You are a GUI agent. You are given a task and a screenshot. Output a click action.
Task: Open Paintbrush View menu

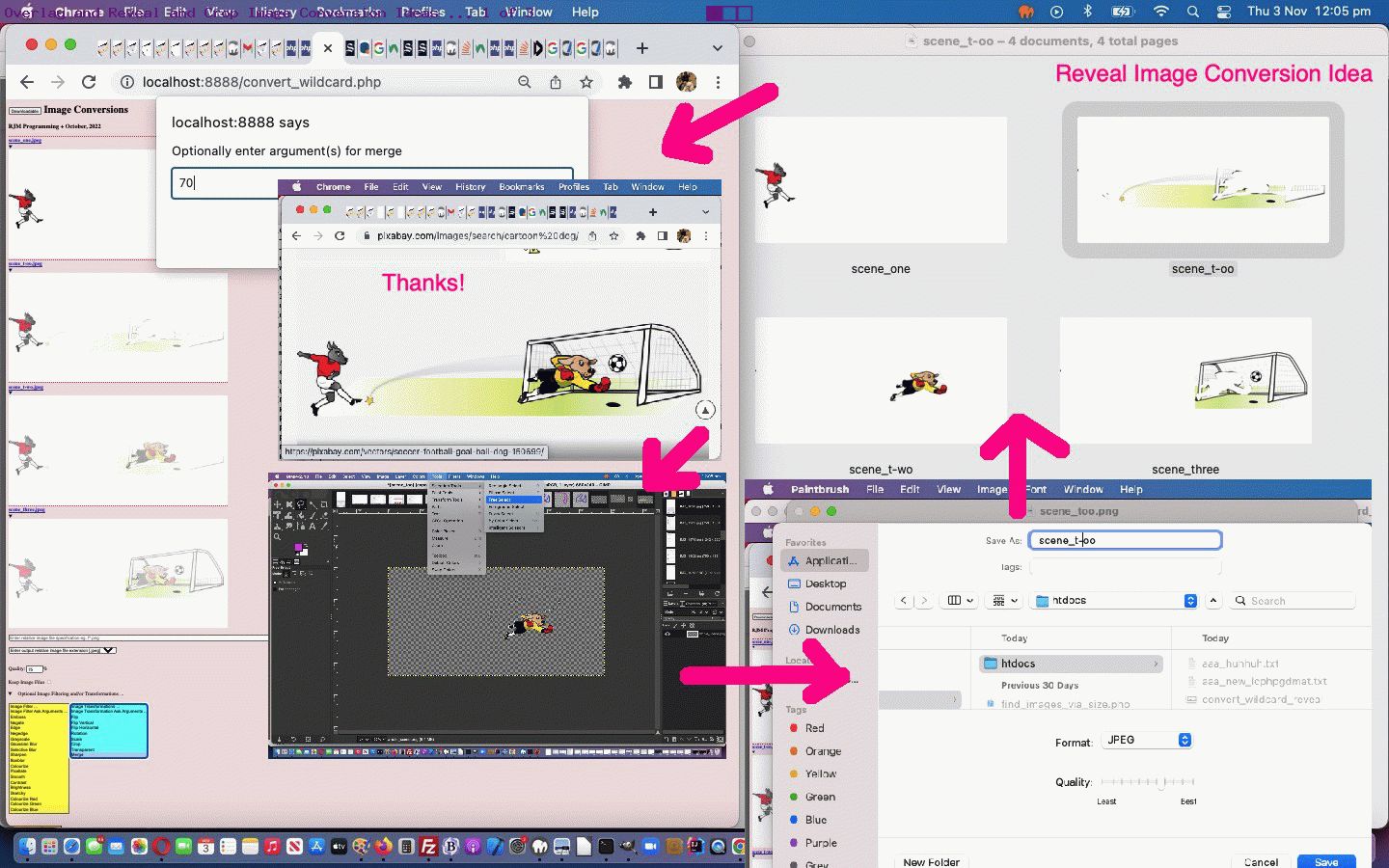[948, 489]
